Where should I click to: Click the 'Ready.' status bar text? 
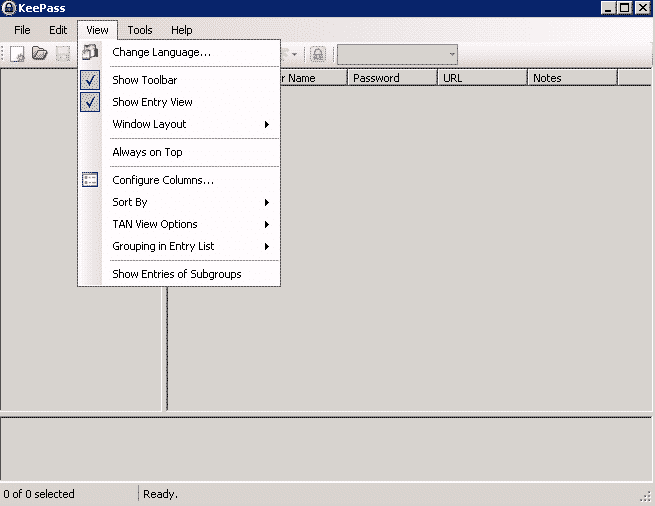160,494
